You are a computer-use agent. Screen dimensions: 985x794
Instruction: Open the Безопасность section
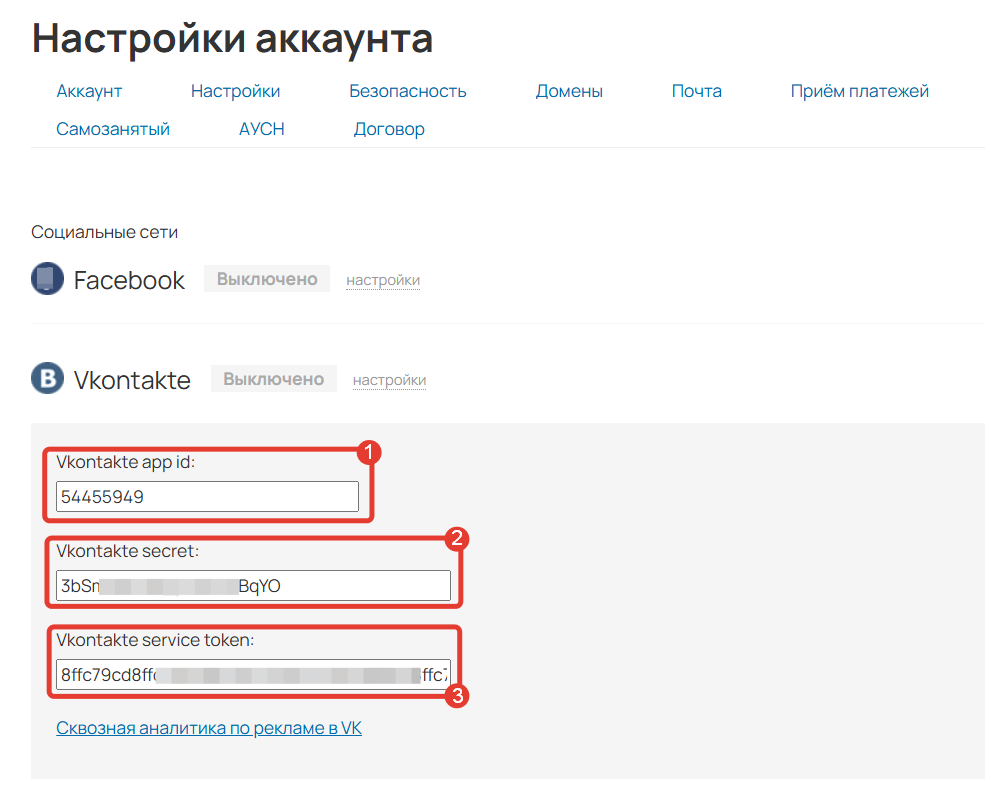407,90
